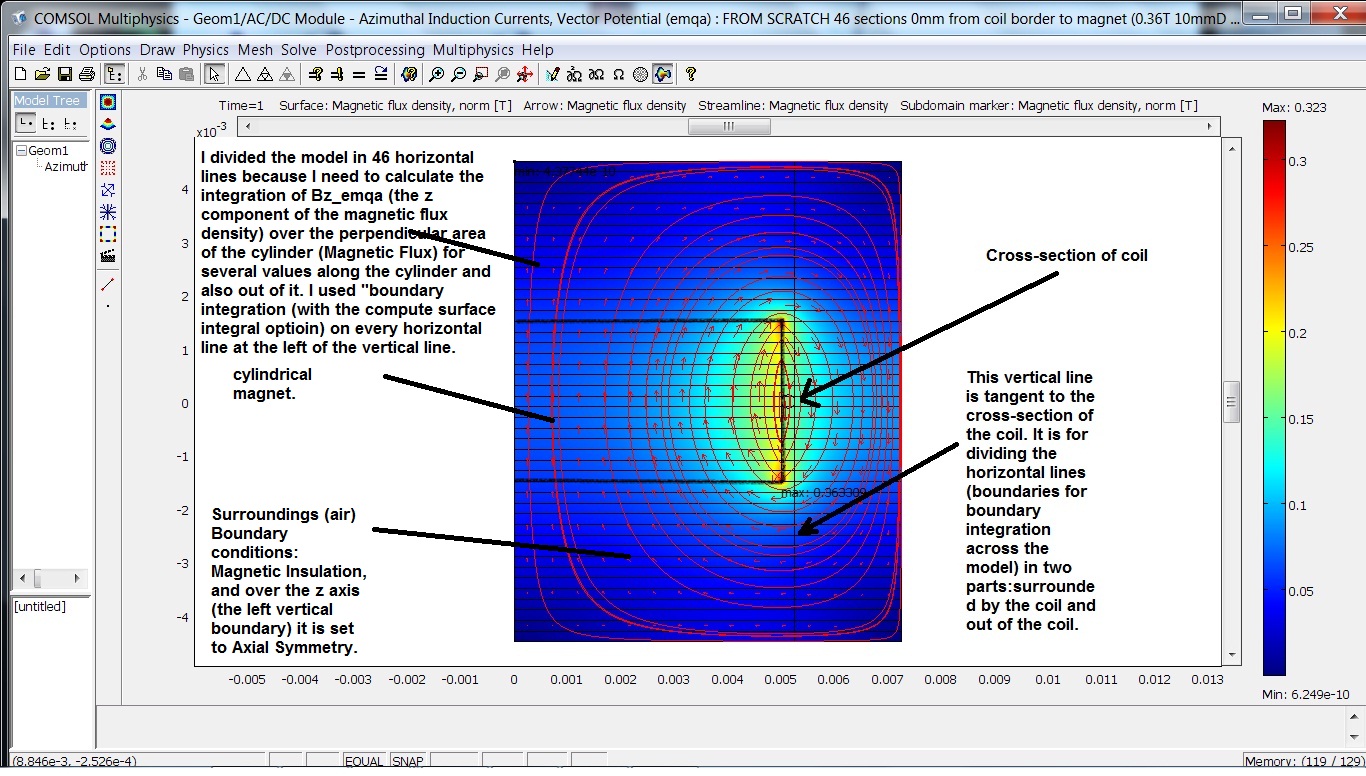The width and height of the screenshot is (1366, 776).
Task: Toggle the Model Tree panel toolbar button
Action: 115,74
